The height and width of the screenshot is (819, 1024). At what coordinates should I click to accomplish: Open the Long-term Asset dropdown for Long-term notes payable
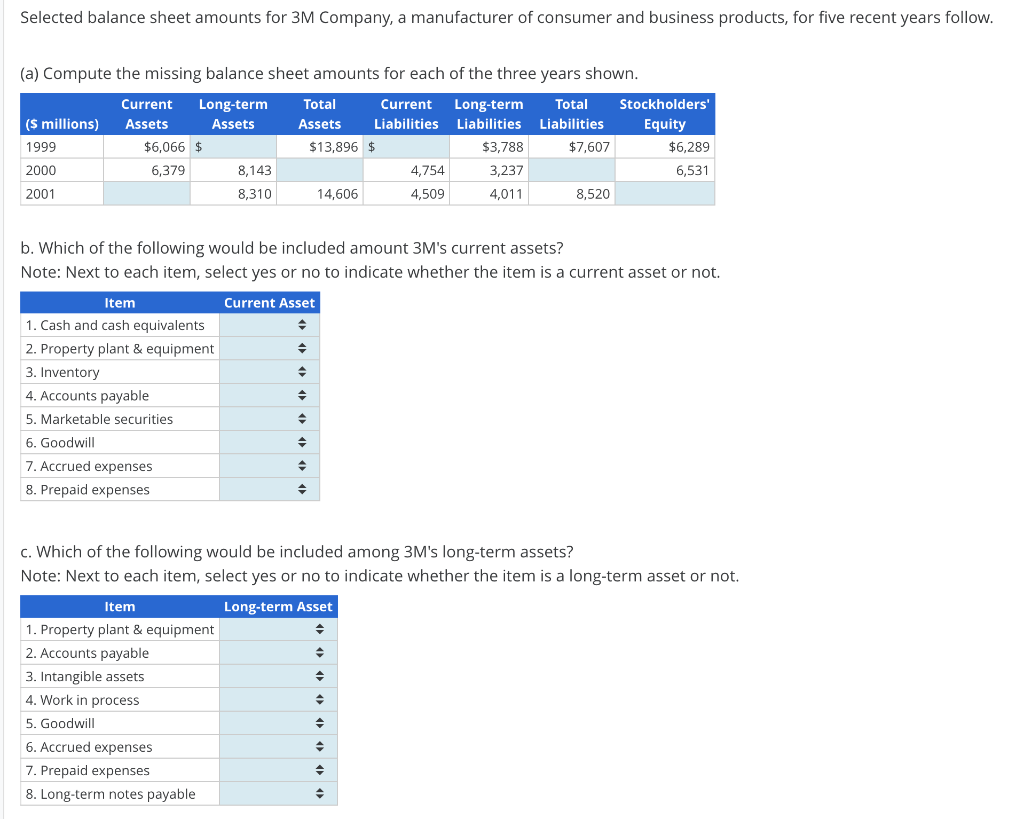320,793
